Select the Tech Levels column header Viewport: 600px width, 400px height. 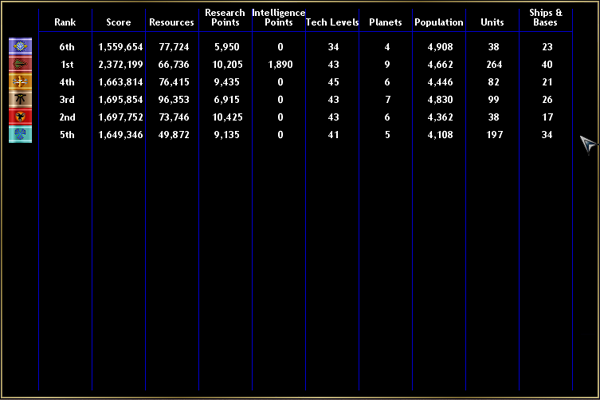(332, 22)
